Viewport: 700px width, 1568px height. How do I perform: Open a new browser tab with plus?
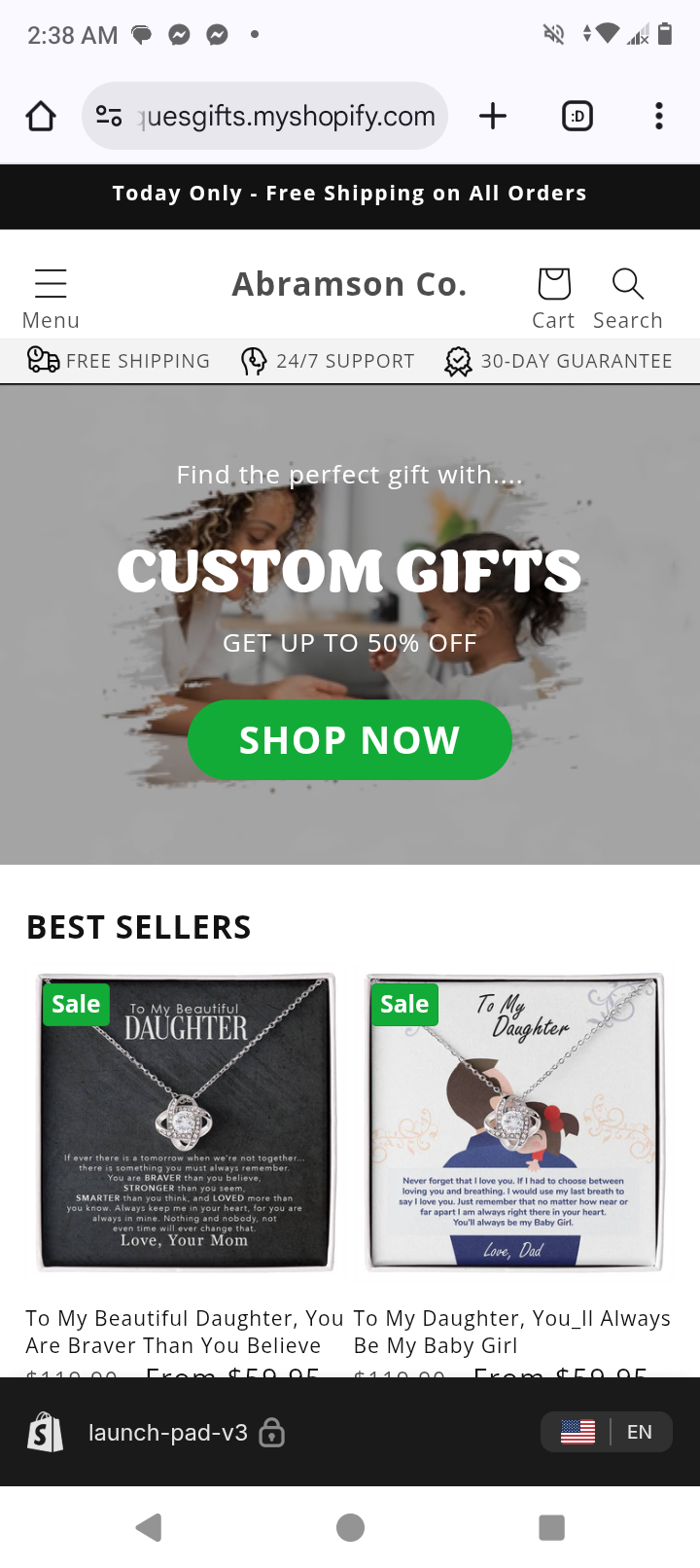493,117
